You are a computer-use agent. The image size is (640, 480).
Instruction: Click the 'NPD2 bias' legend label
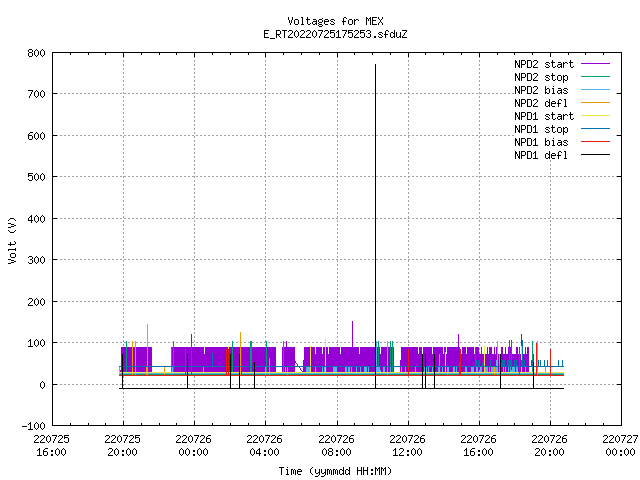tap(541, 90)
